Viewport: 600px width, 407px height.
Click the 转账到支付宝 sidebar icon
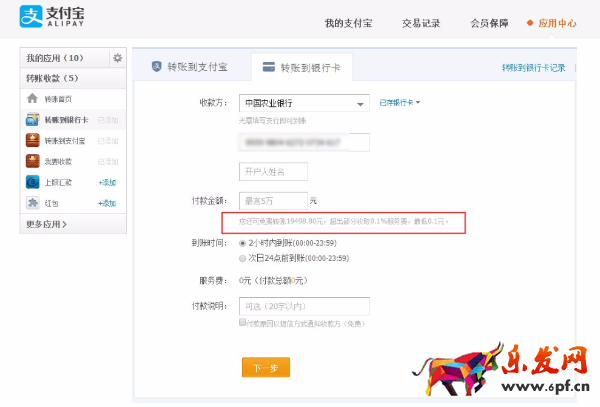click(x=33, y=140)
